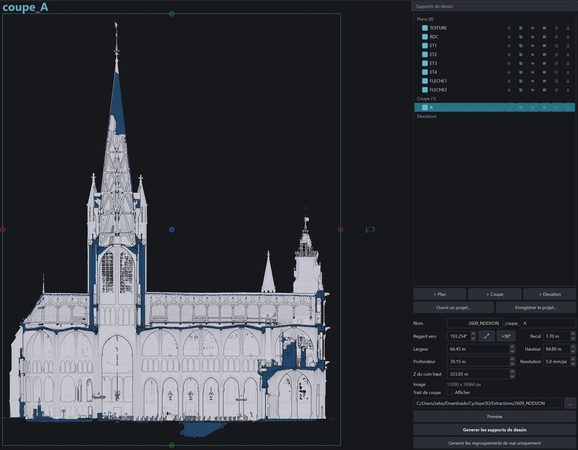Viewport: 578px width, 450px height.
Task: Click the first action icon in the TOITURE row
Action: (x=509, y=28)
